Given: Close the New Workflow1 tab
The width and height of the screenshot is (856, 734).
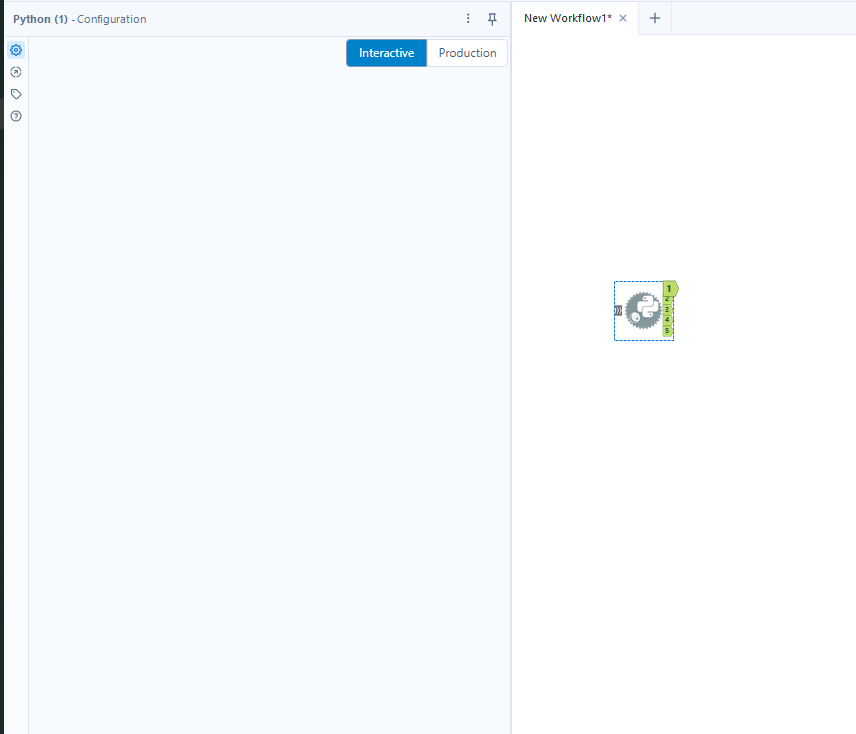Looking at the screenshot, I should [x=623, y=17].
